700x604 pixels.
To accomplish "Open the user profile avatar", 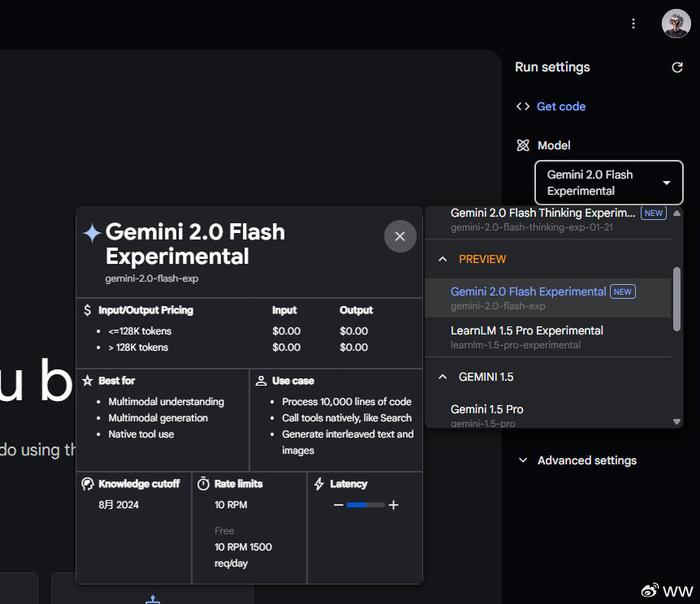I will coord(676,24).
